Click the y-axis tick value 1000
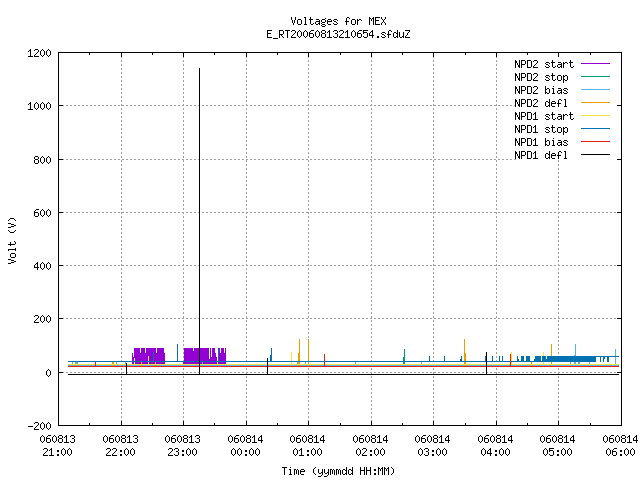The width and height of the screenshot is (640, 480). (39, 107)
